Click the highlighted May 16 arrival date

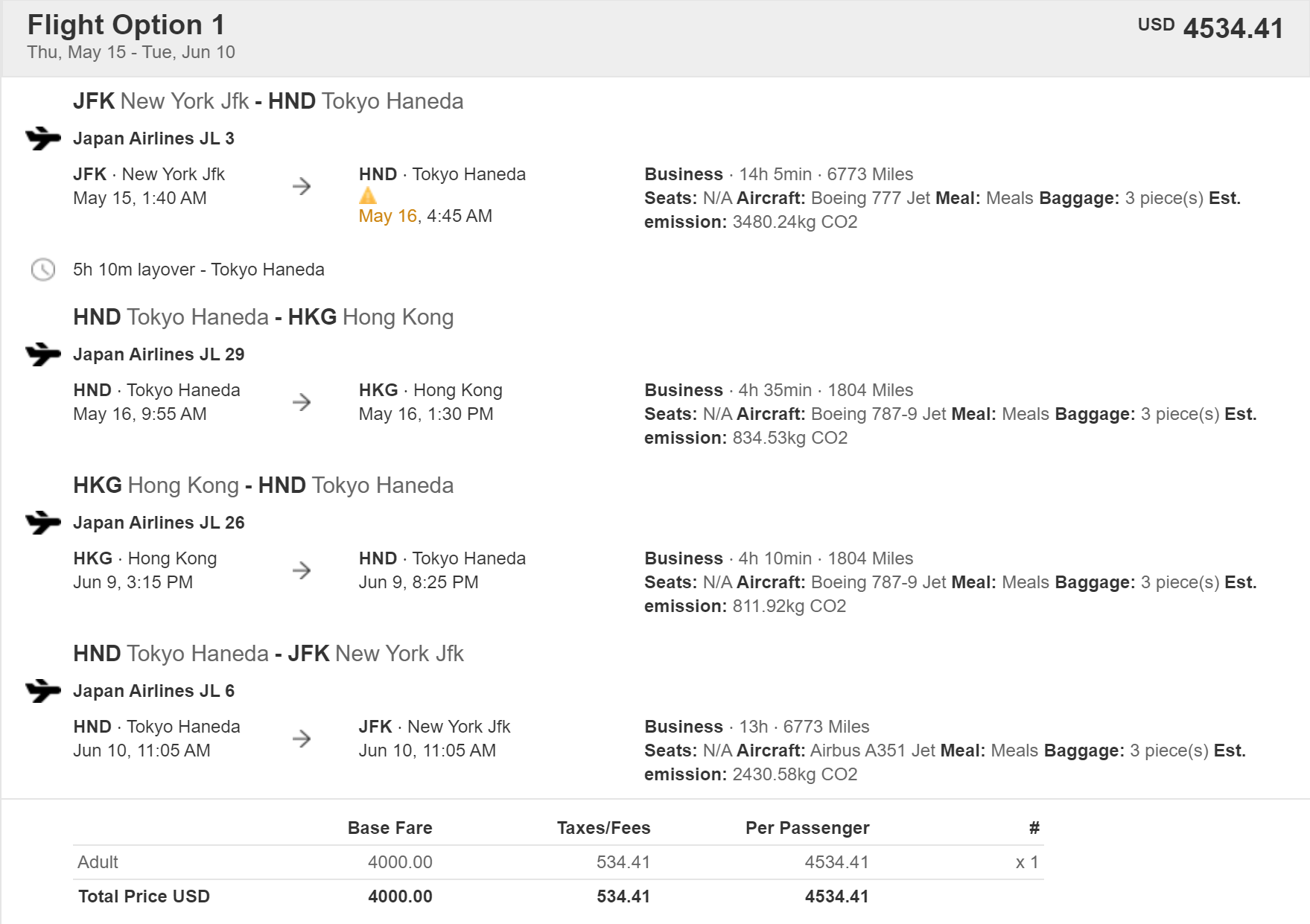(387, 216)
